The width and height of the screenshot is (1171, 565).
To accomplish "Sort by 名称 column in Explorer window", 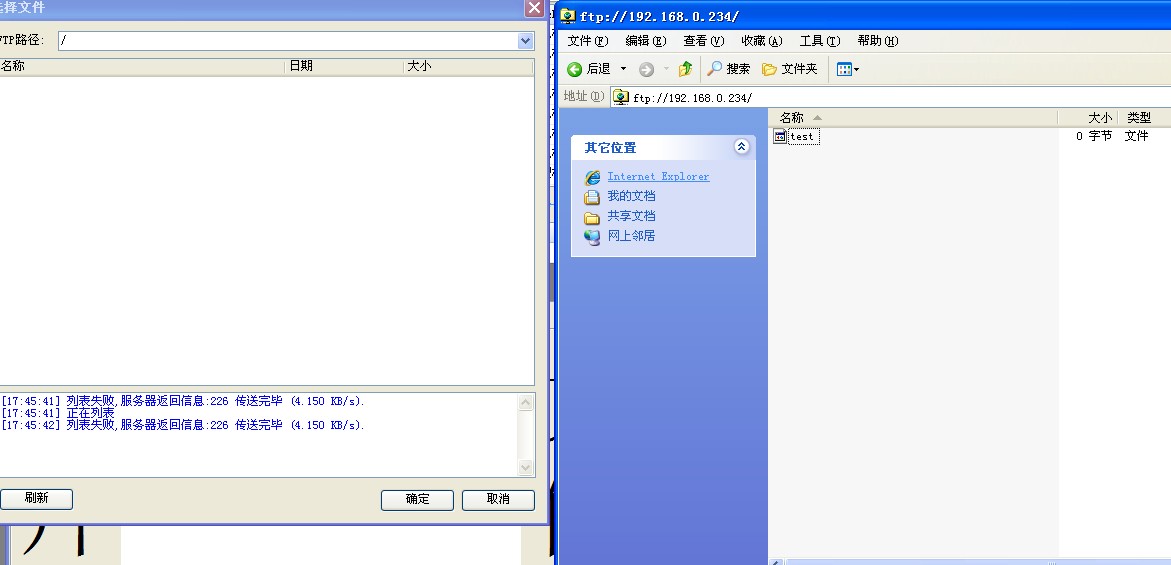I will point(913,117).
